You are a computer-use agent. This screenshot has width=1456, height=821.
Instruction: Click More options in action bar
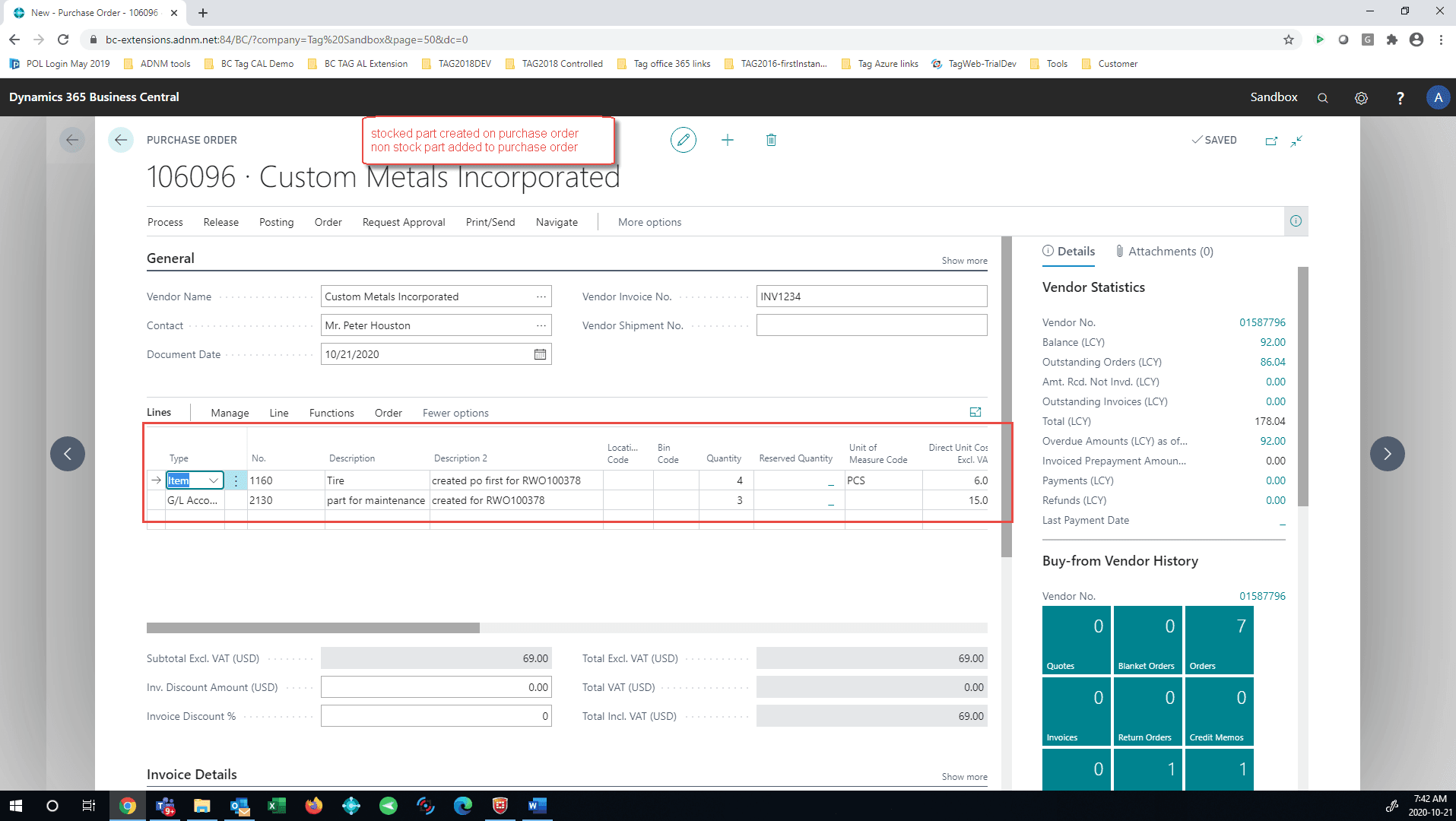649,222
